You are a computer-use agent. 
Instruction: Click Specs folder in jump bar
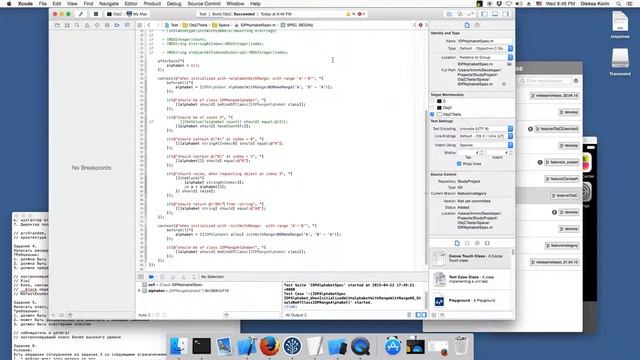click(221, 25)
